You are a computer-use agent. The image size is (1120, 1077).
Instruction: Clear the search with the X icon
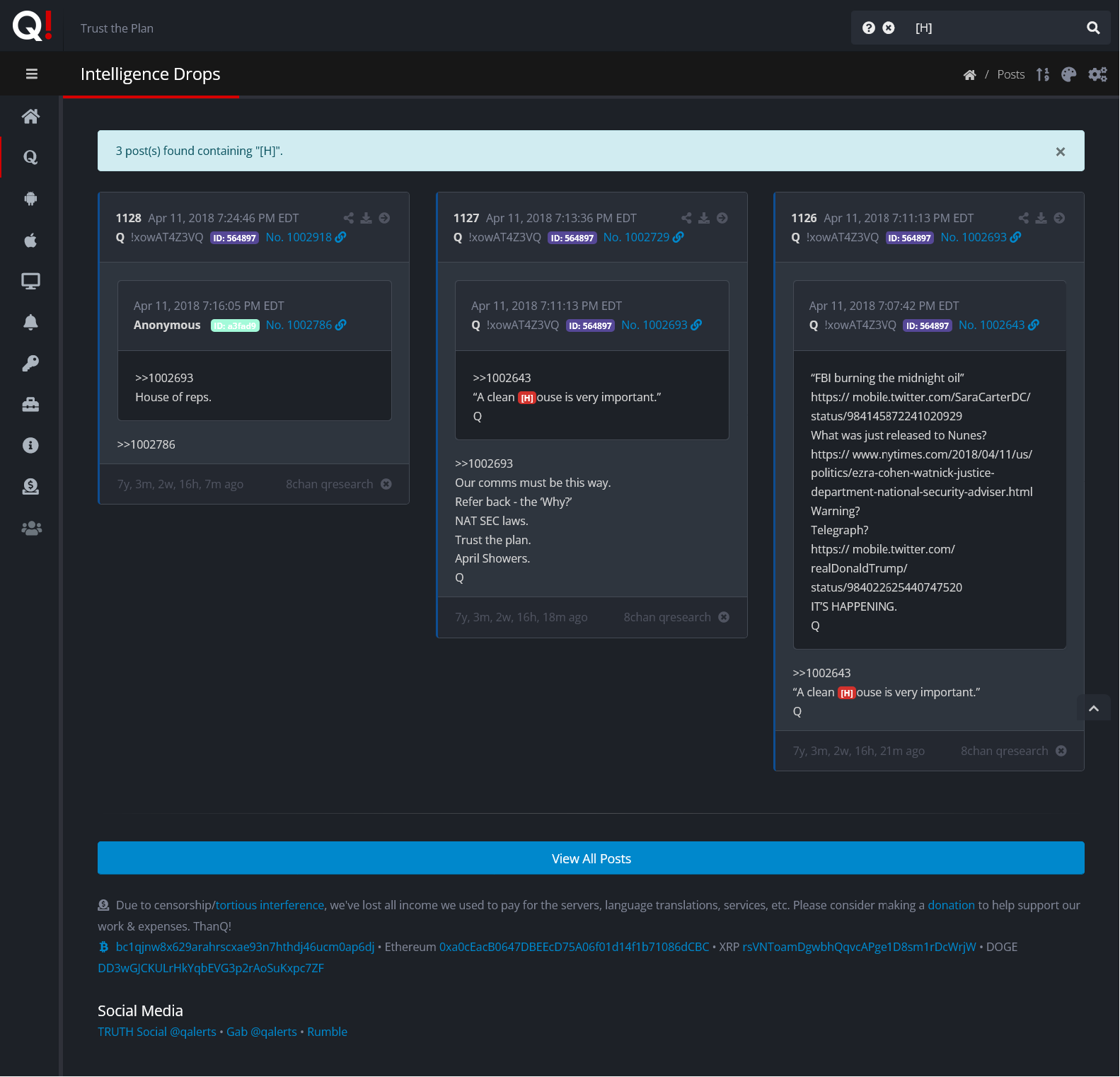(x=889, y=28)
